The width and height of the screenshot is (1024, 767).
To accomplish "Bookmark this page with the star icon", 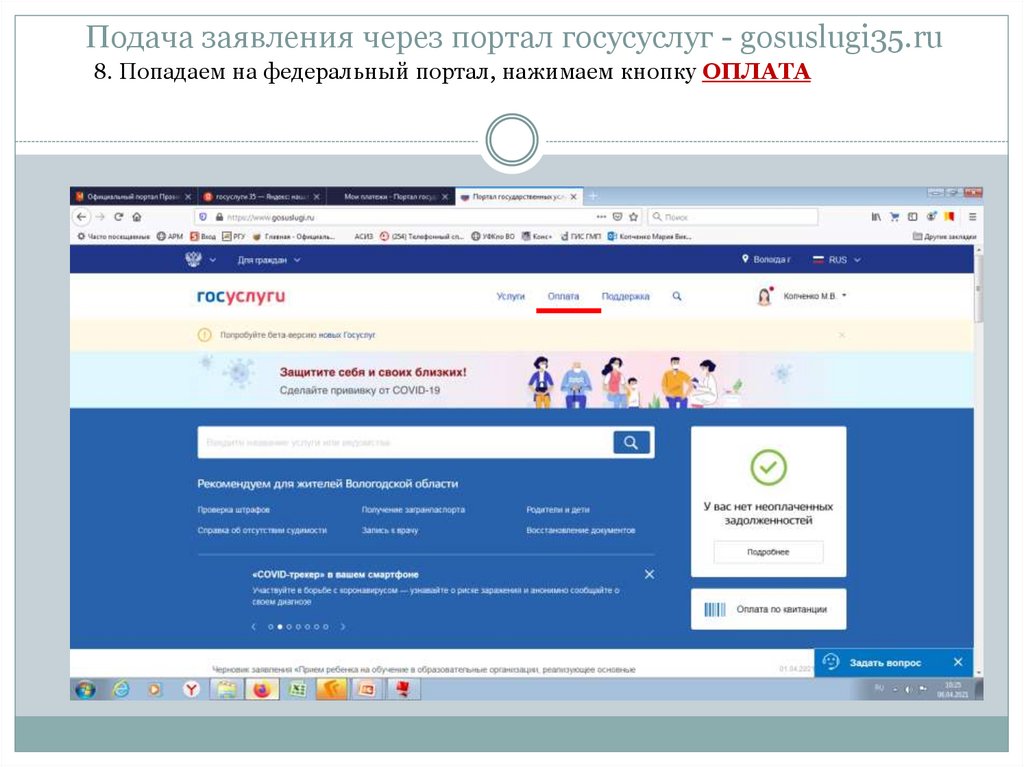I will click(633, 217).
